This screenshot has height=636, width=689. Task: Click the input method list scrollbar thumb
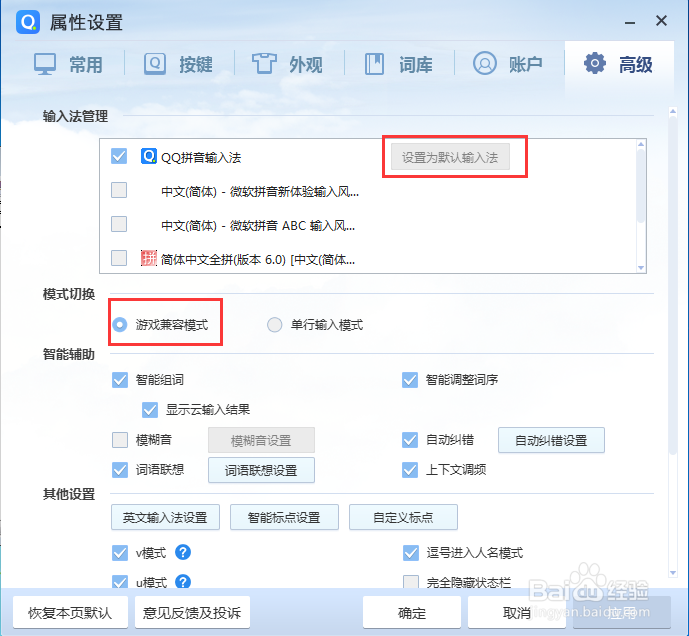point(641,186)
